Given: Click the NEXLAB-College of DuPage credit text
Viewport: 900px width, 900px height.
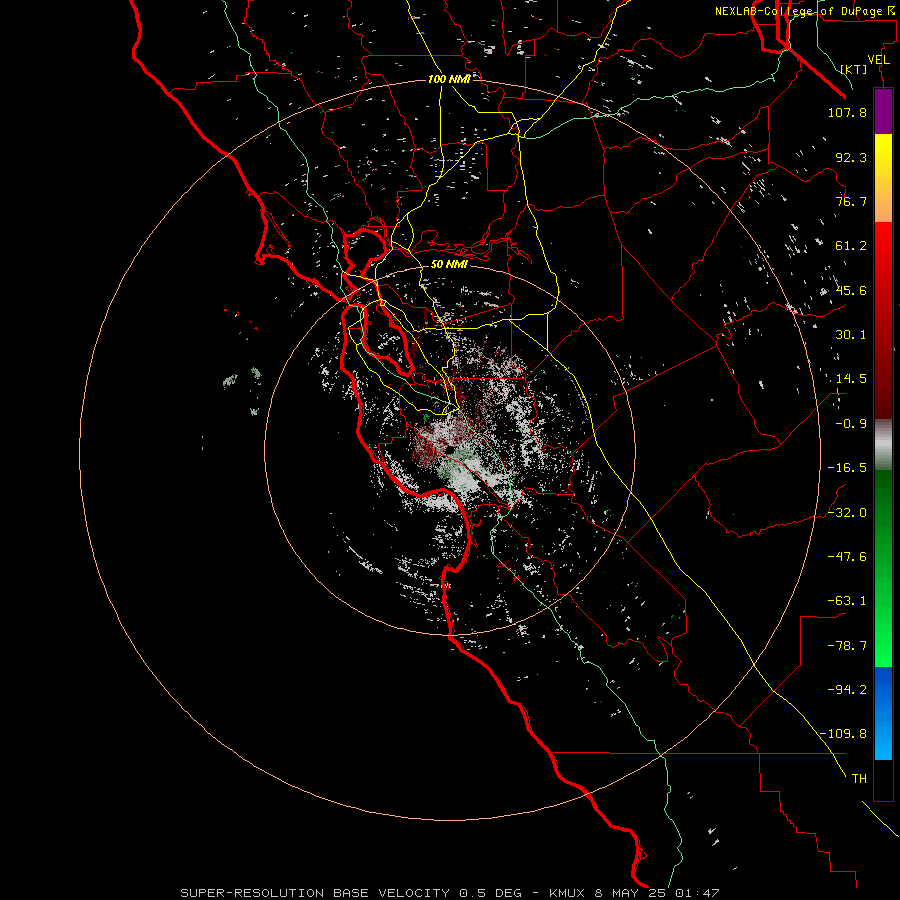Looking at the screenshot, I should coord(805,11).
